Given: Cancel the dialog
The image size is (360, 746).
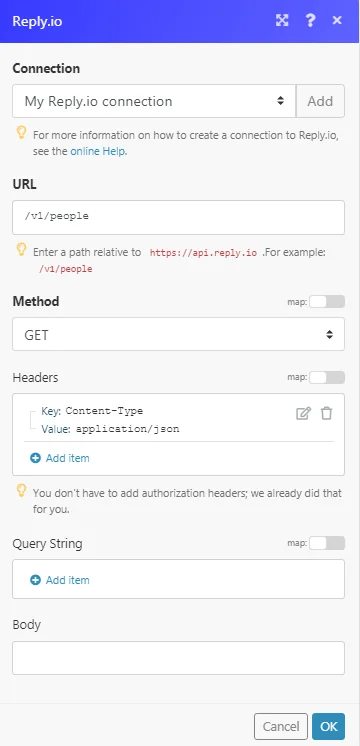Looking at the screenshot, I should click(281, 726).
